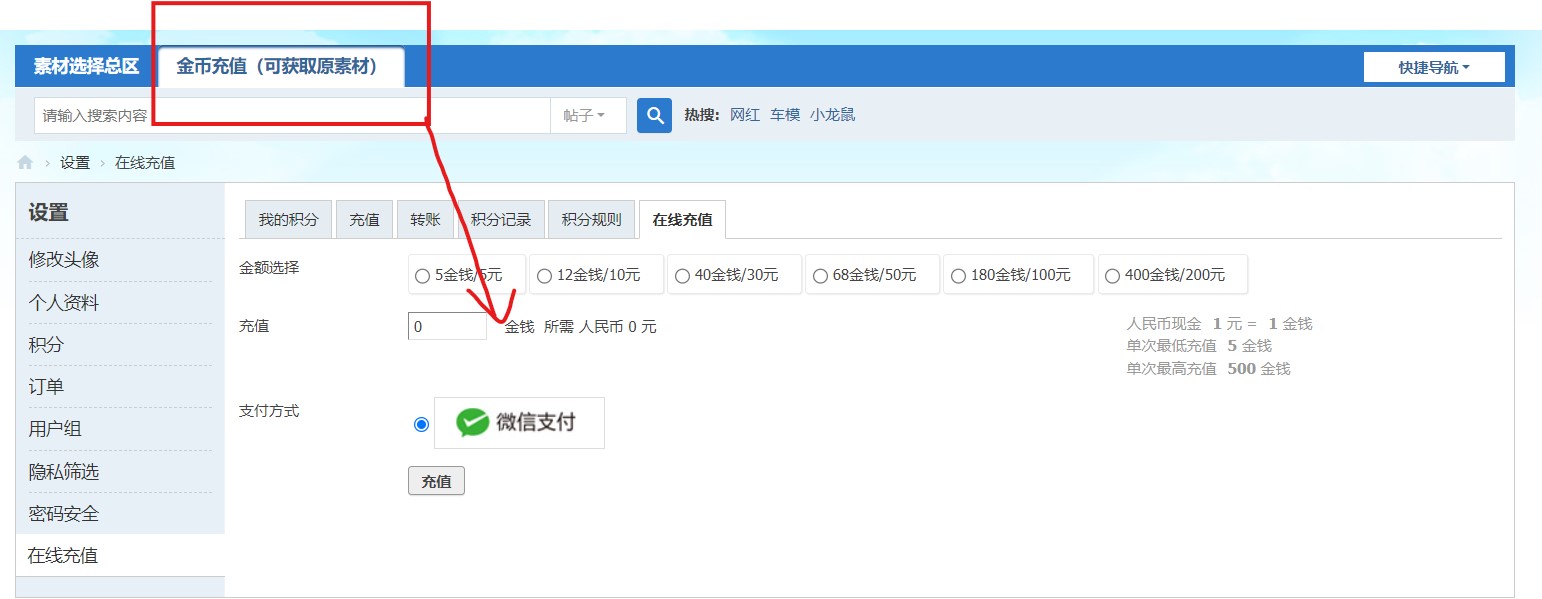Click the 所需 人民币 0 元 text
1542x599 pixels.
pyautogui.click(x=600, y=327)
